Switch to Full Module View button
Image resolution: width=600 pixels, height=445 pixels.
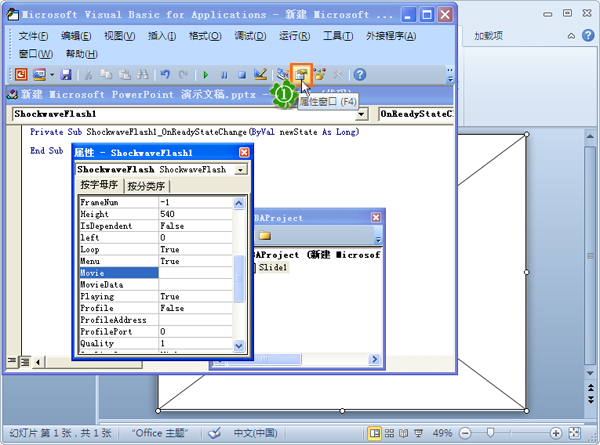click(x=25, y=362)
